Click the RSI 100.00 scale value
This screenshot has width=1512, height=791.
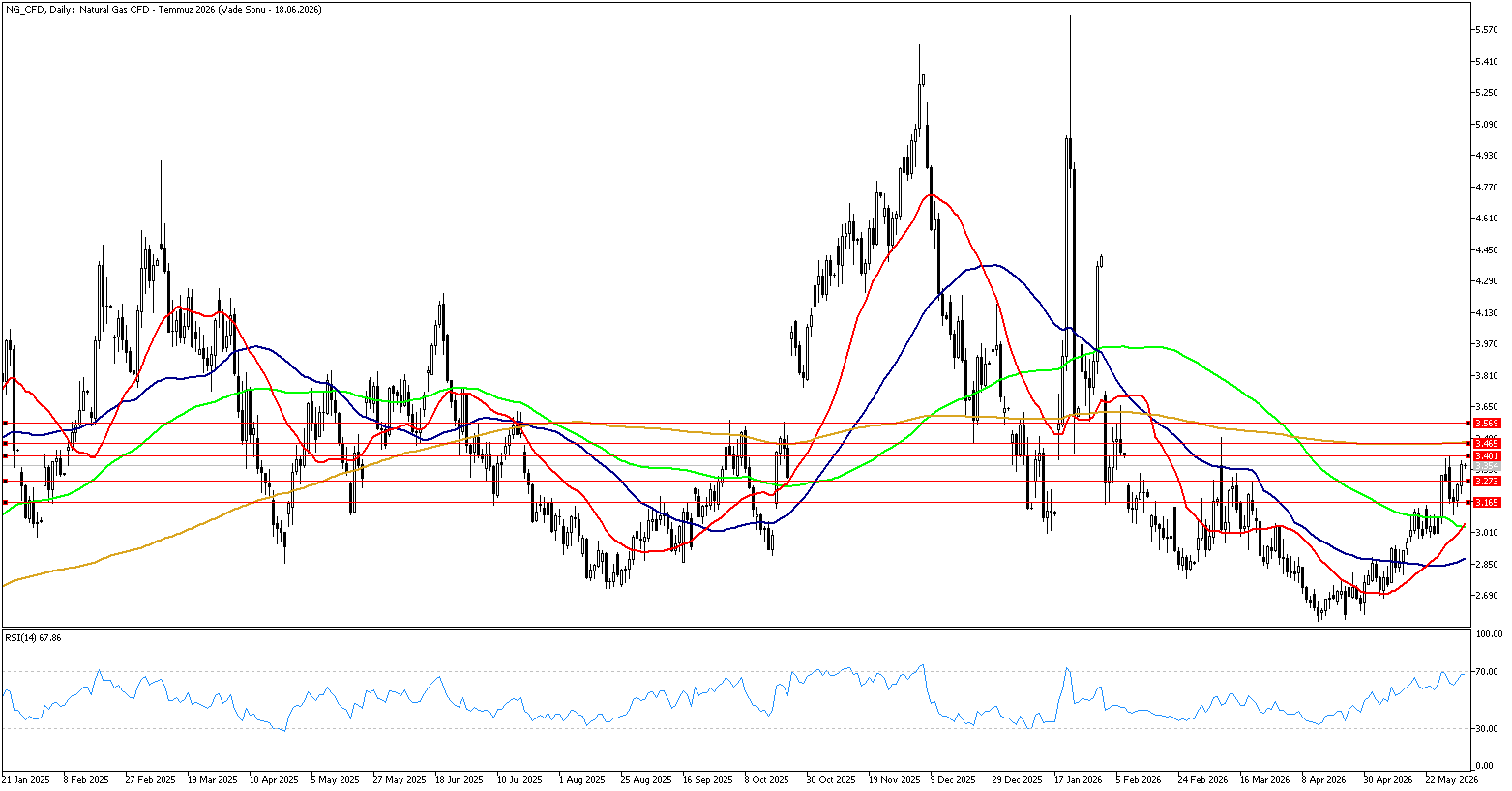[x=1488, y=634]
